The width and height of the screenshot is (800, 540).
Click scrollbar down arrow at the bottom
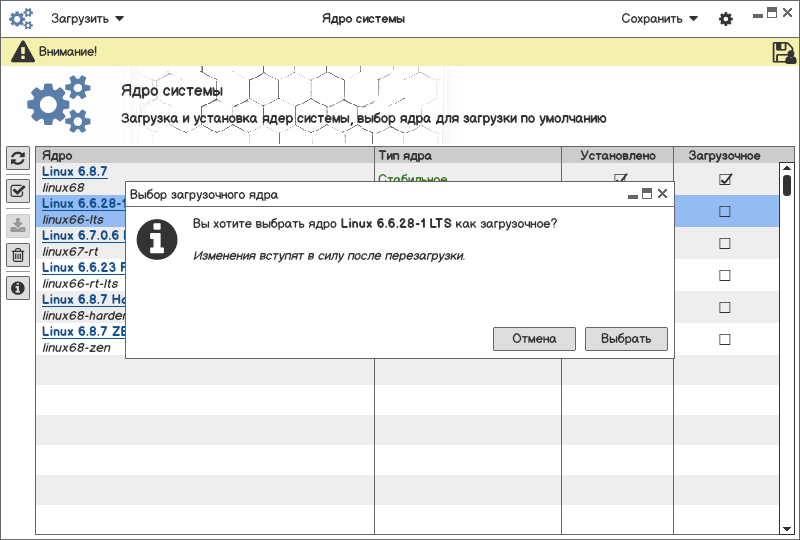(787, 527)
